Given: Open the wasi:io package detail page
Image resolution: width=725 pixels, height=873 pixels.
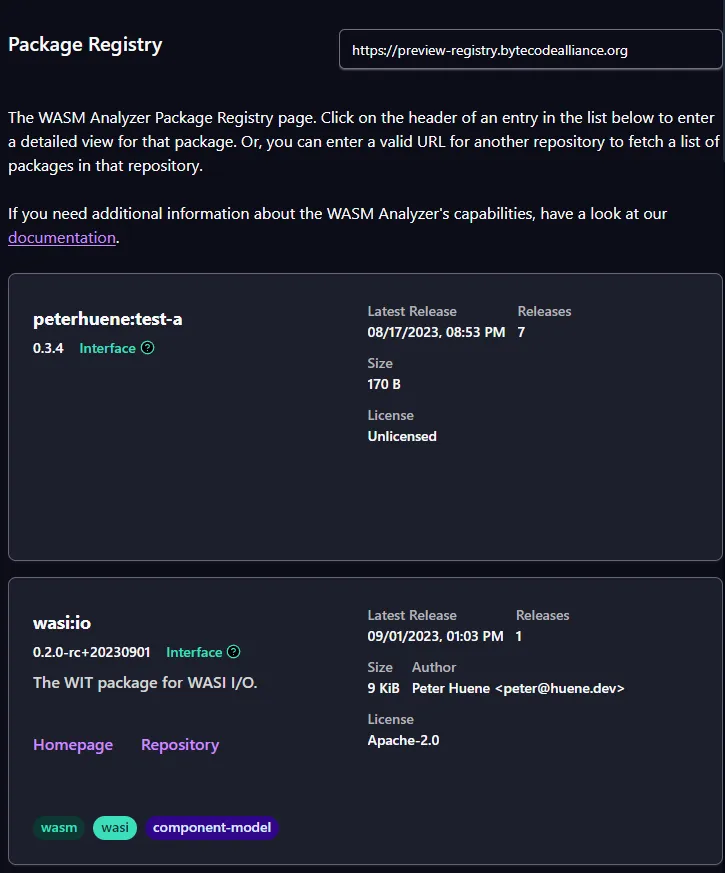Looking at the screenshot, I should point(61,621).
